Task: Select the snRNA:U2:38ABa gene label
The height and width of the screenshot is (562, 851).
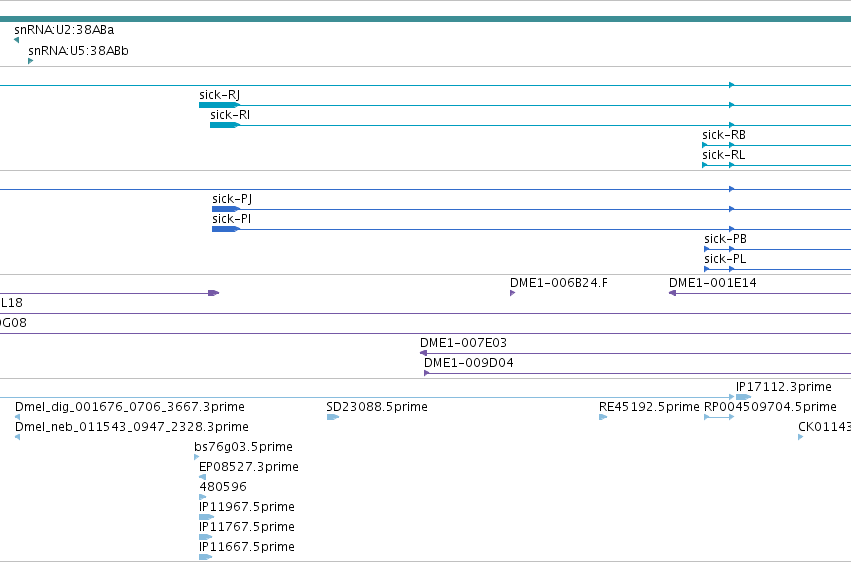Action: tap(64, 30)
